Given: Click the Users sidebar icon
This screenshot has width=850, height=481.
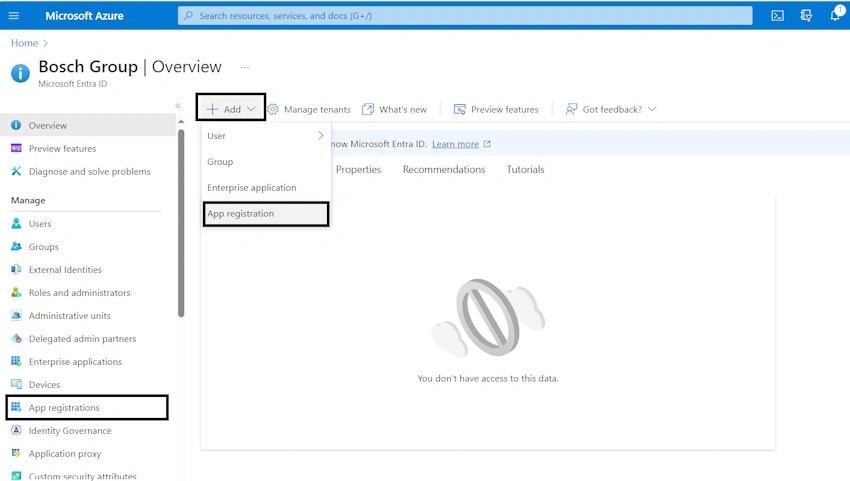Looking at the screenshot, I should (x=16, y=223).
